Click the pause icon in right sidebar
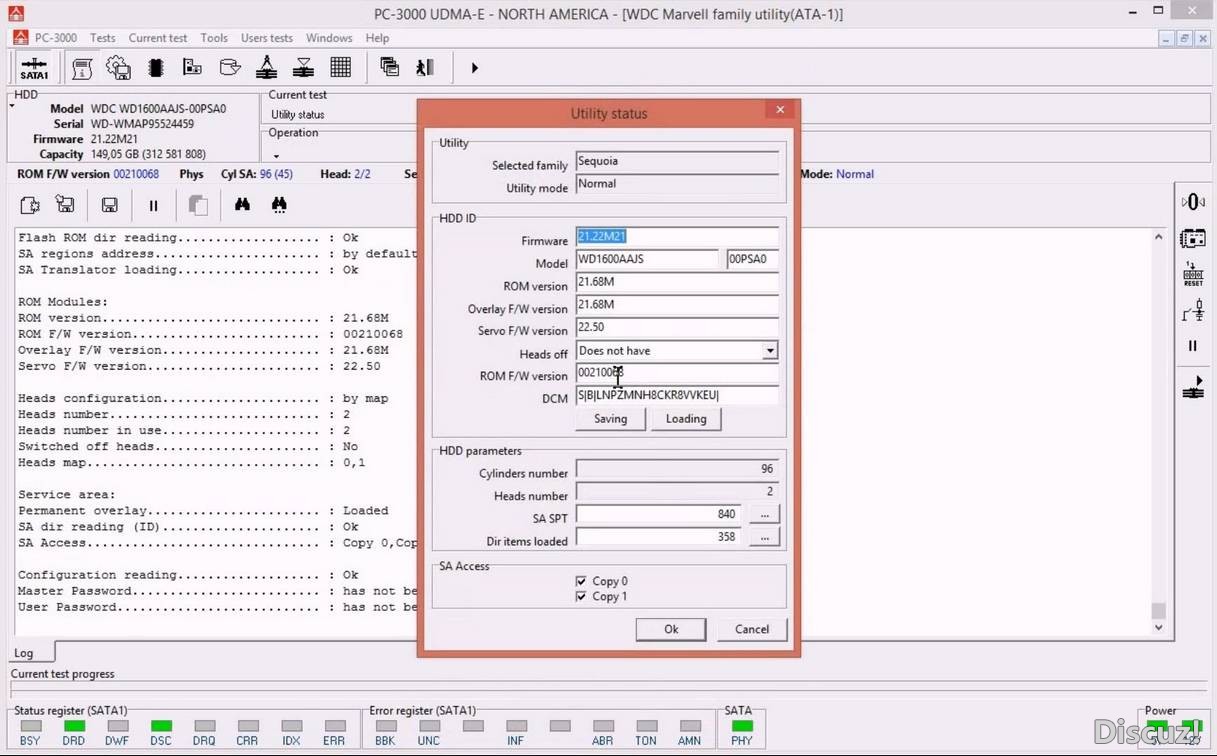 coord(1192,346)
